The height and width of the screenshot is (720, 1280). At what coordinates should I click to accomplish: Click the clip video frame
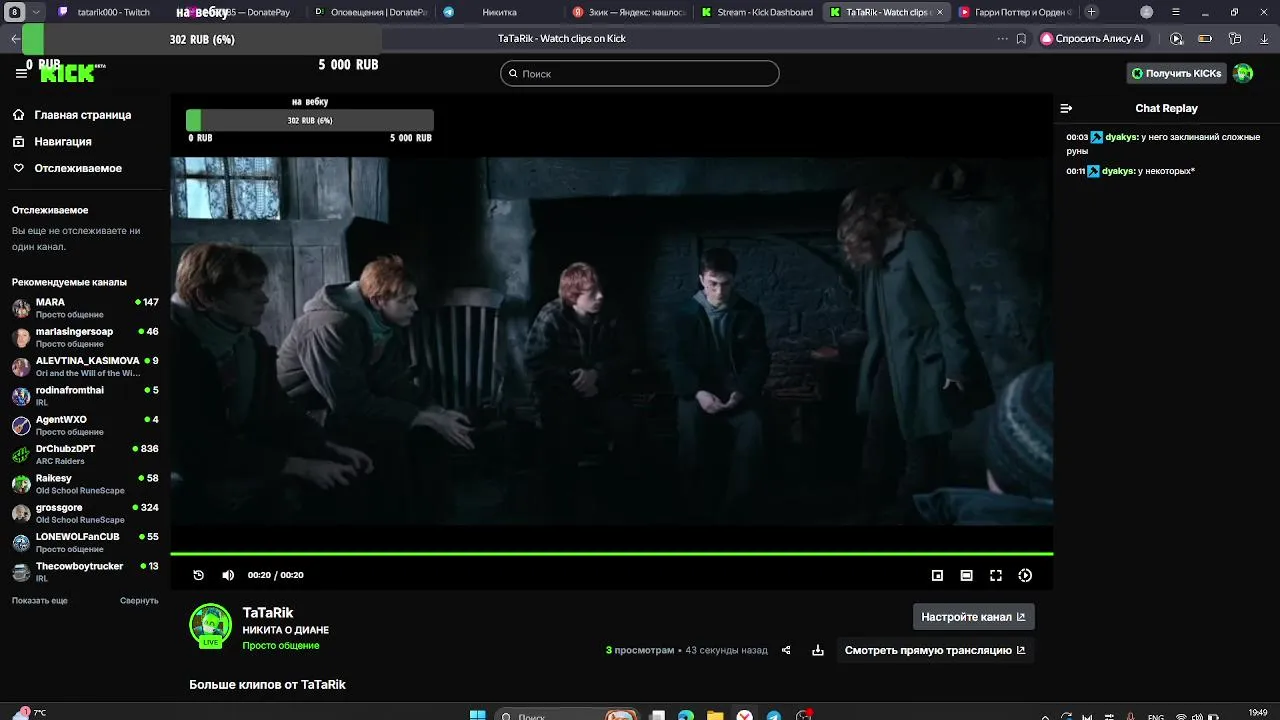[611, 340]
